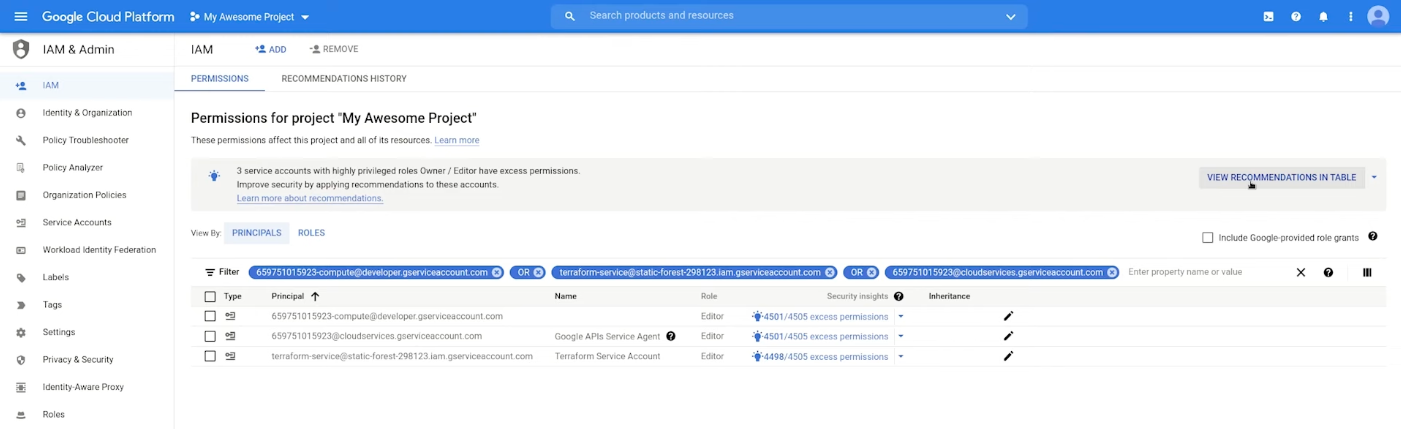Click the recommendations lightbulb icon in banner

coord(214,176)
